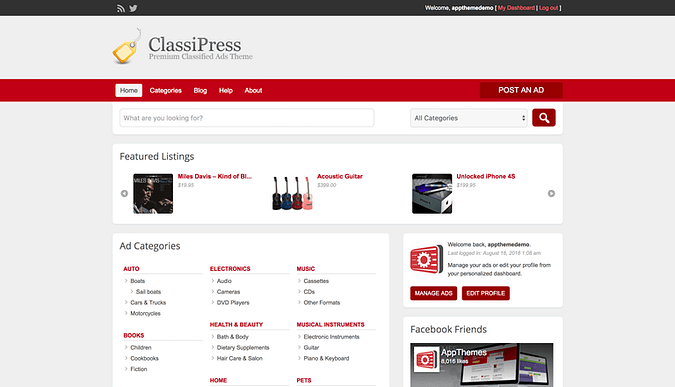This screenshot has width=675, height=387.
Task: Click the ClassiPress price tag logo
Action: 127,46
